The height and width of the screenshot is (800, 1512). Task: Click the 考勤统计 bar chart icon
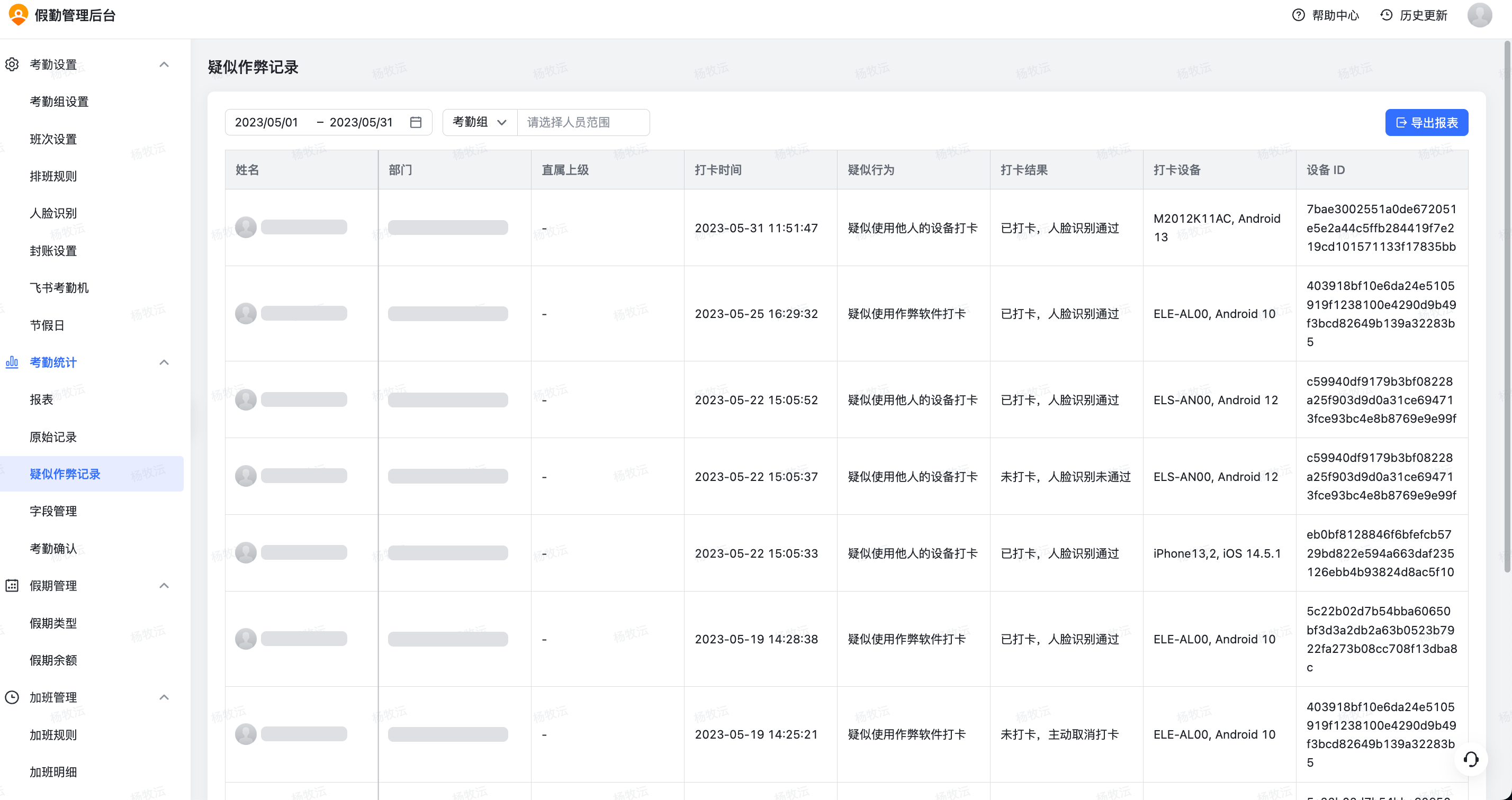click(x=12, y=362)
